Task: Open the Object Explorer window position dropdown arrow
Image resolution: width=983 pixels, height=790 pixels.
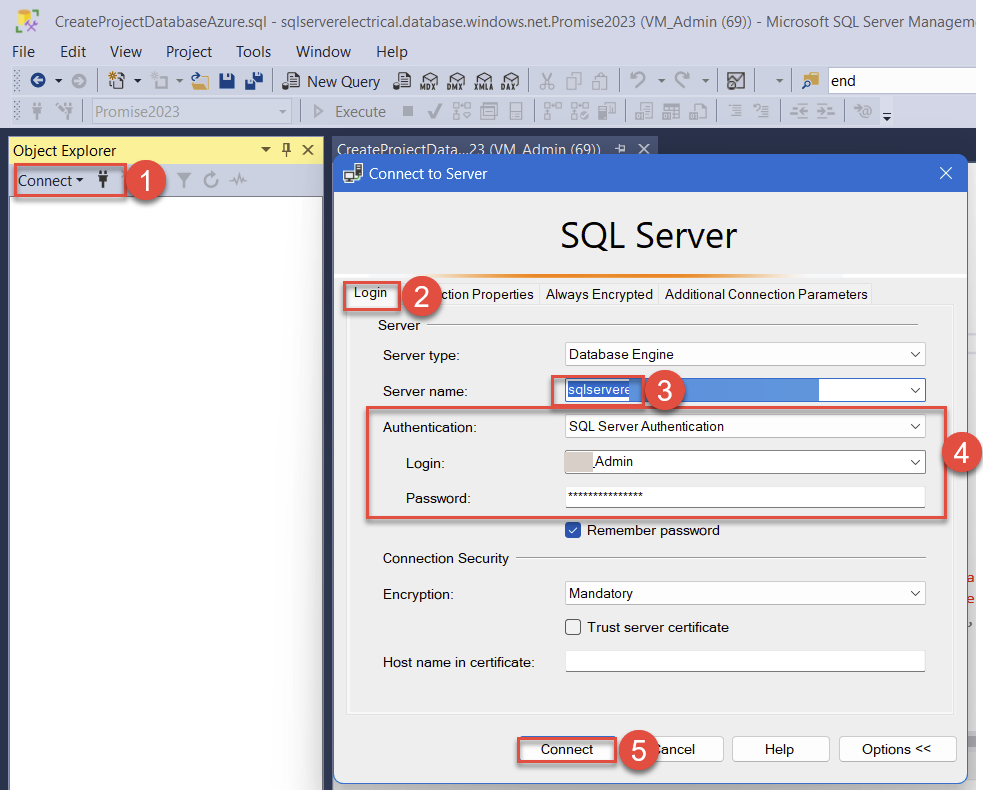Action: (x=266, y=149)
